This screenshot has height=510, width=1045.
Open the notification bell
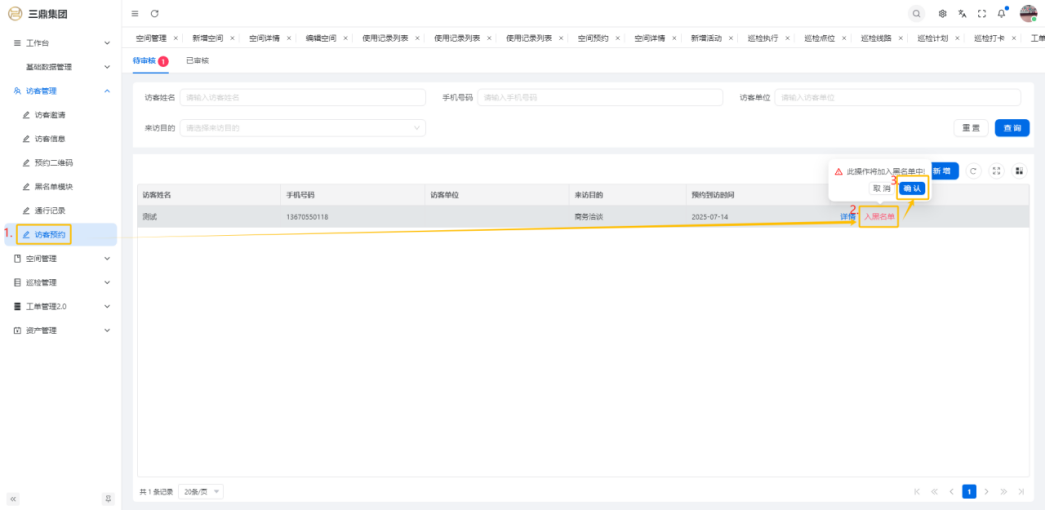click(1001, 13)
